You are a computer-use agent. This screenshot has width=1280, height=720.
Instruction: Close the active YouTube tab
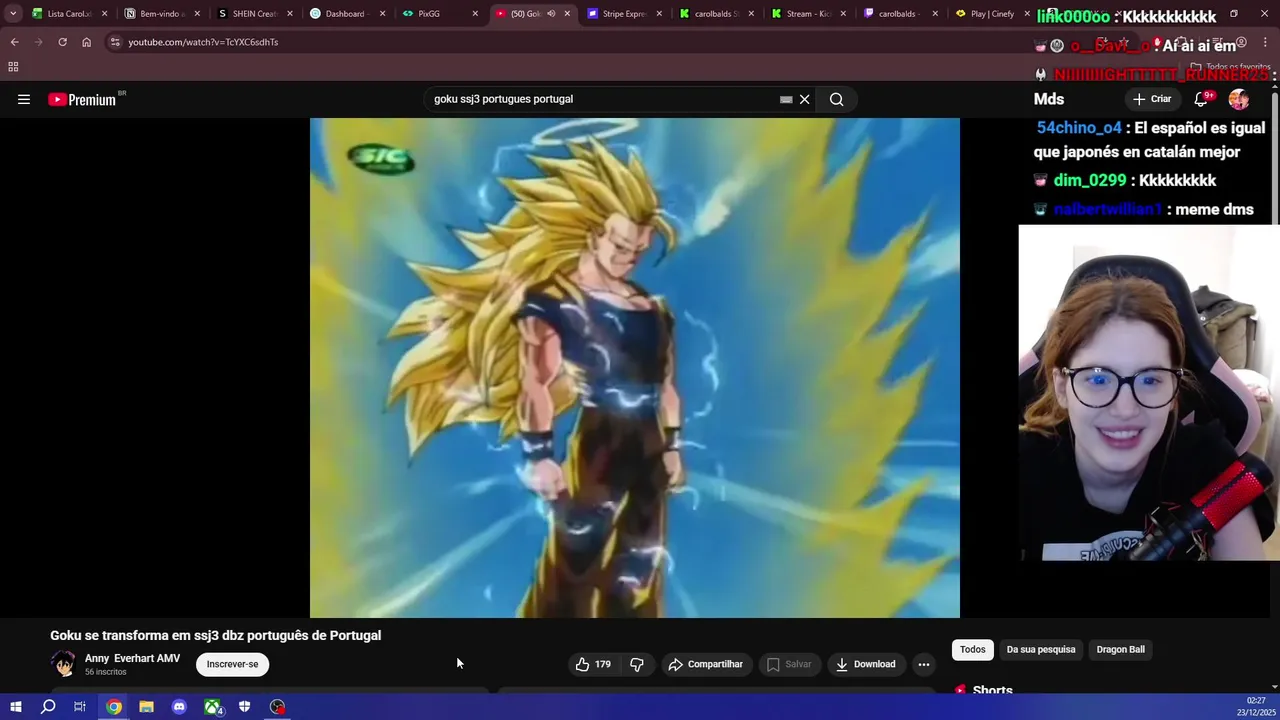point(567,14)
